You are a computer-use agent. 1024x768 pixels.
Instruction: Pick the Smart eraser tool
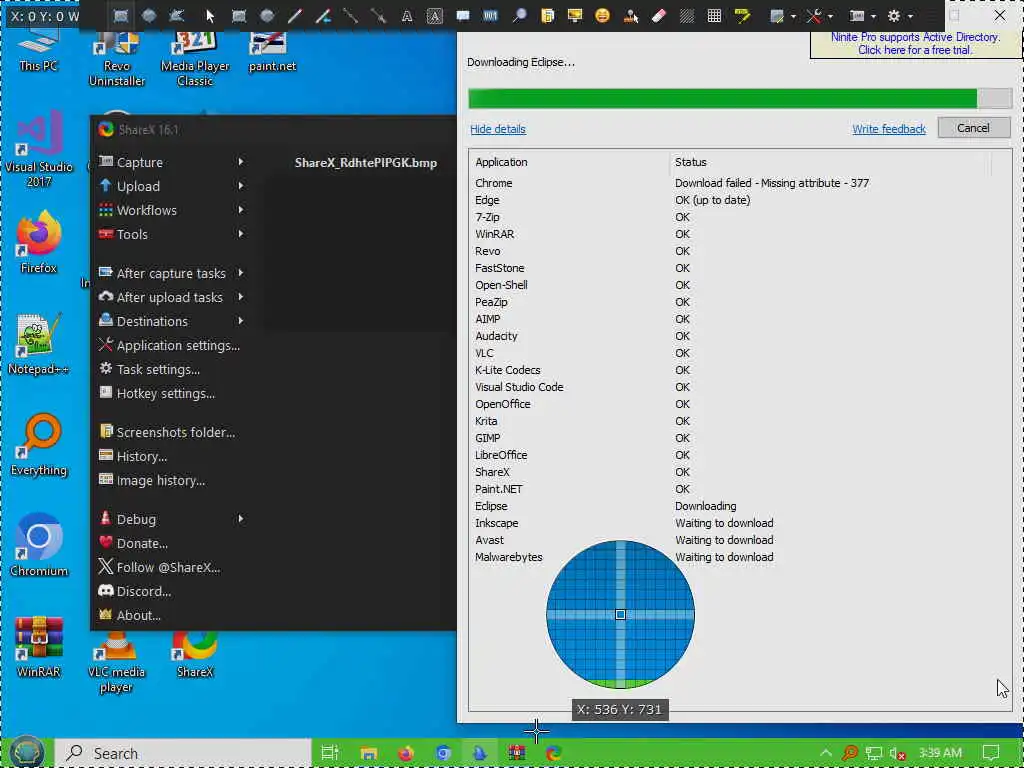coord(658,16)
